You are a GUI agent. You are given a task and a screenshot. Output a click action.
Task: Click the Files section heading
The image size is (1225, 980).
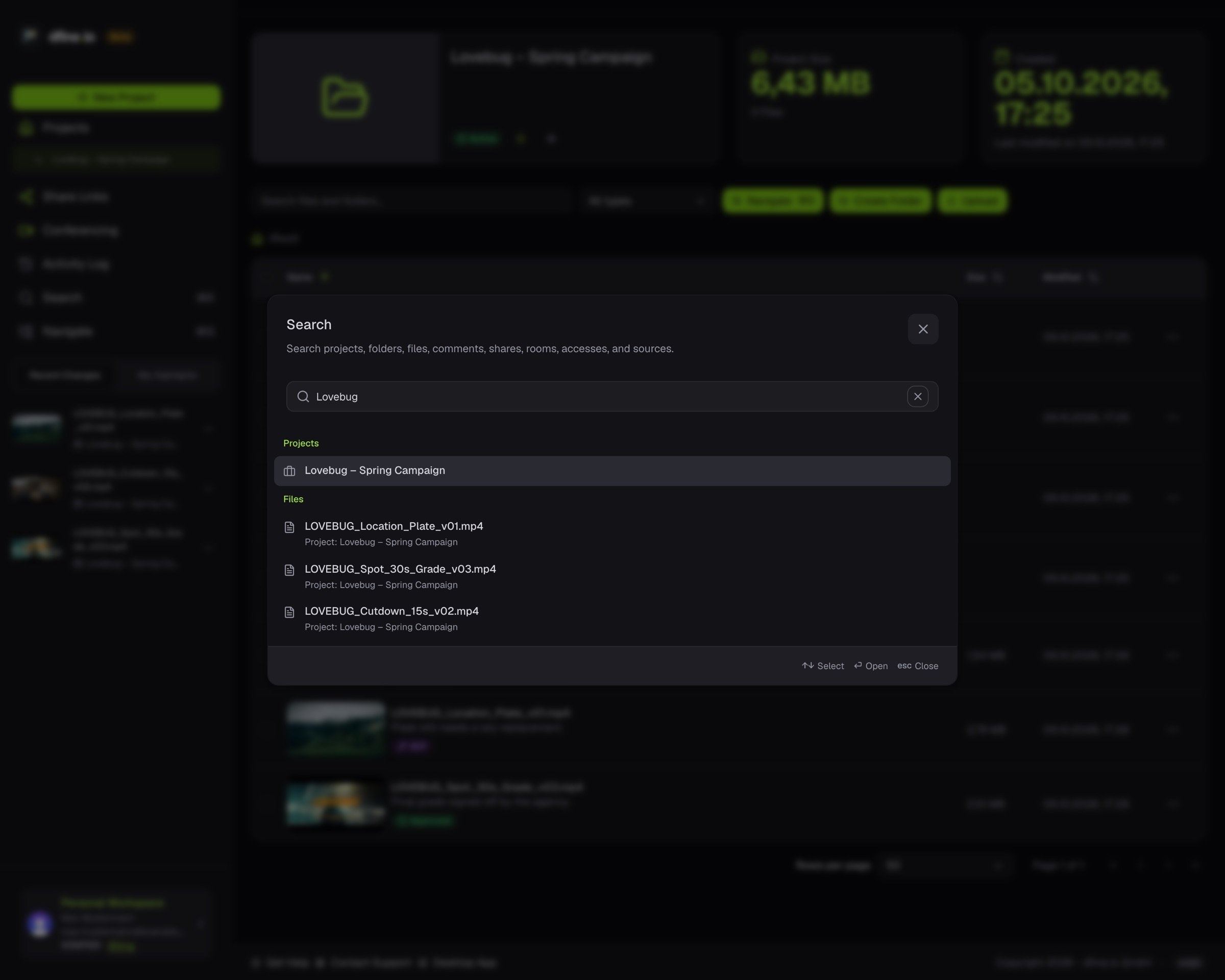tap(293, 499)
